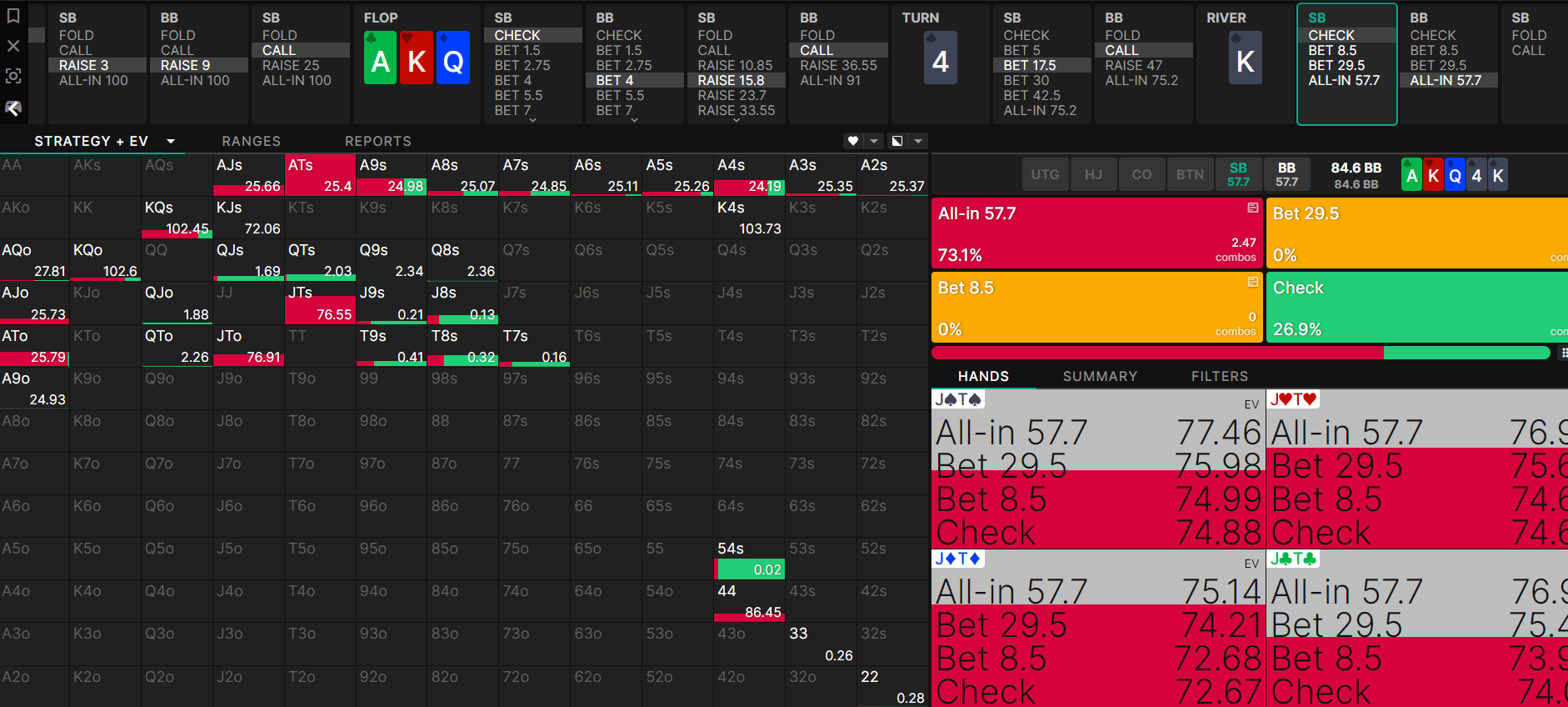Click JcTc club hand header

[x=1293, y=559]
